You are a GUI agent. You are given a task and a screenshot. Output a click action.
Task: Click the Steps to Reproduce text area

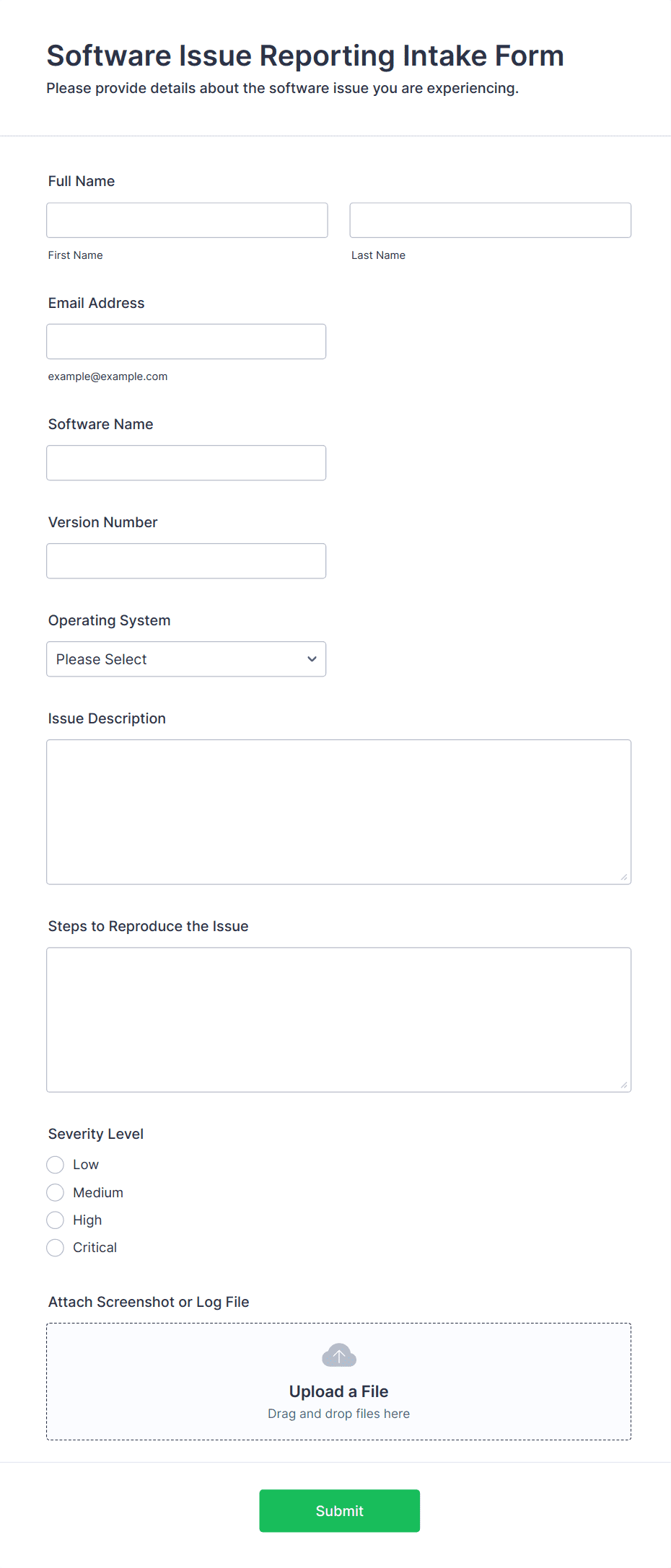338,1017
